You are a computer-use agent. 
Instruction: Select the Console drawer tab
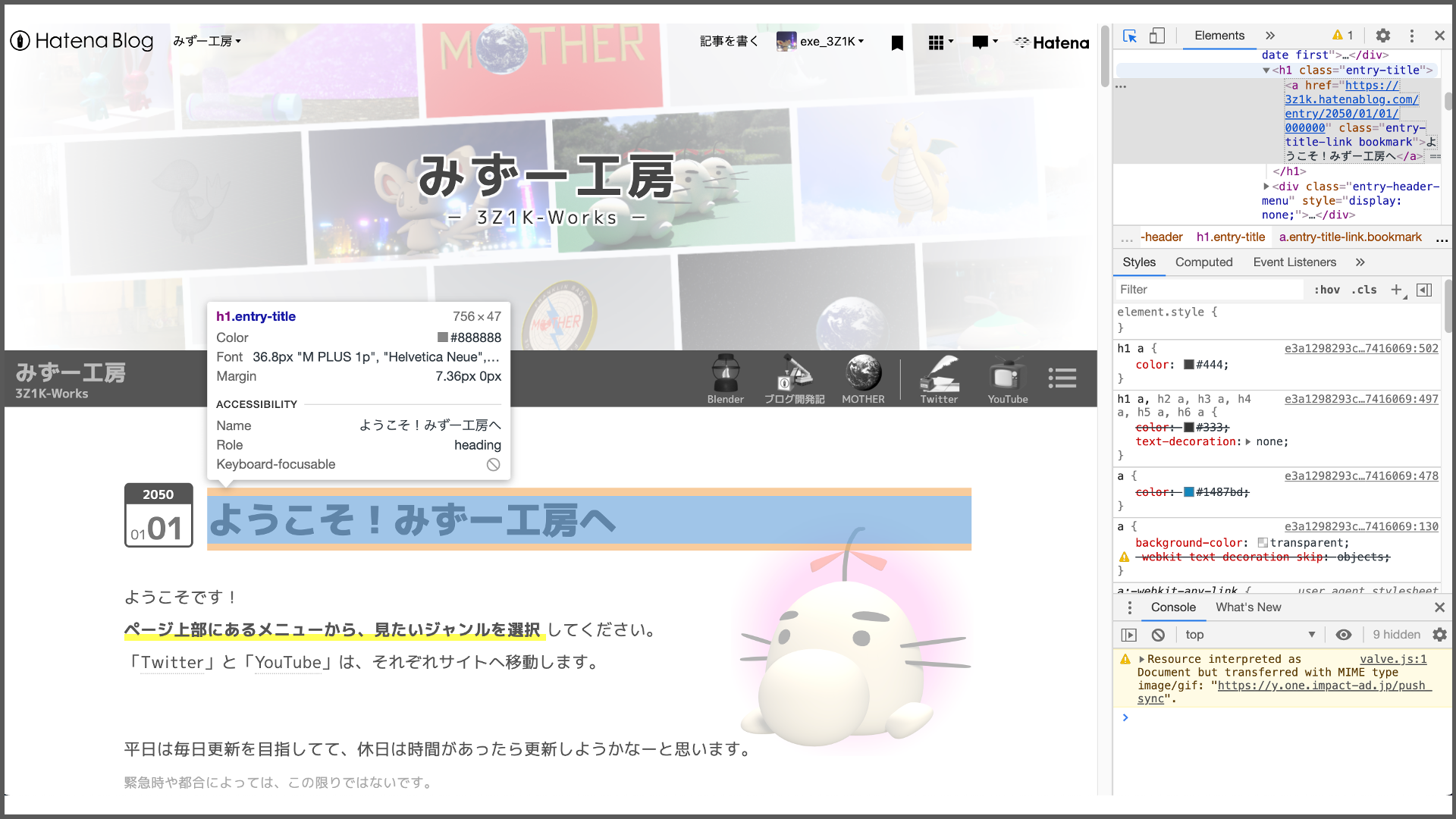click(1173, 607)
